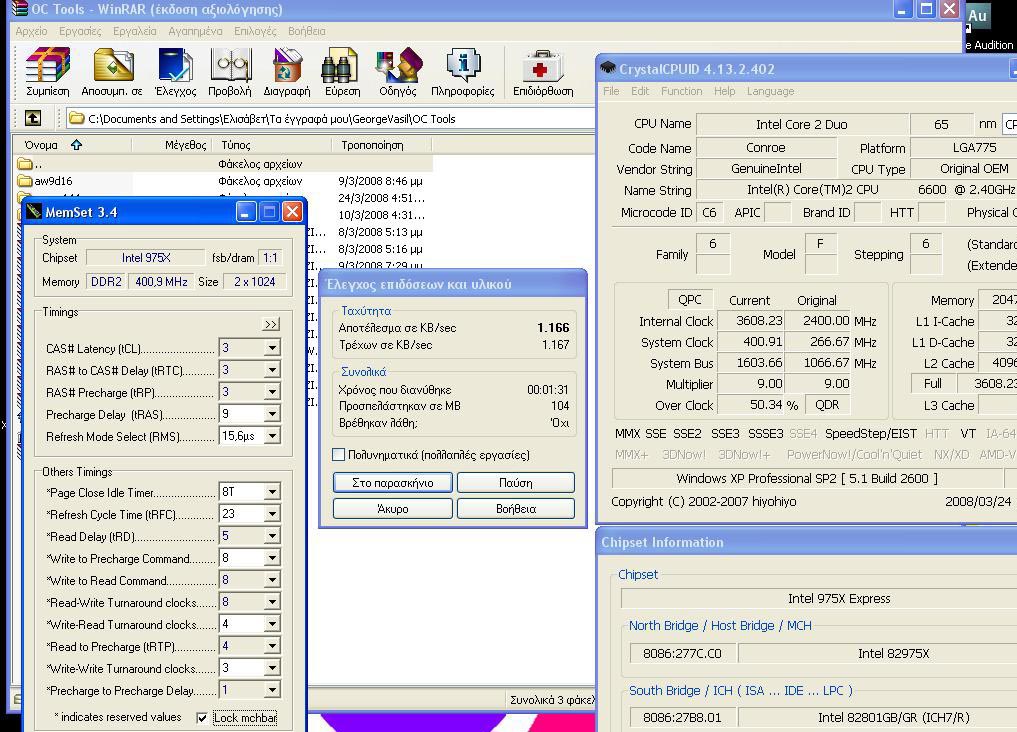Click the WinRAR title bar books icon
The height and width of the screenshot is (732, 1017).
click(19, 8)
